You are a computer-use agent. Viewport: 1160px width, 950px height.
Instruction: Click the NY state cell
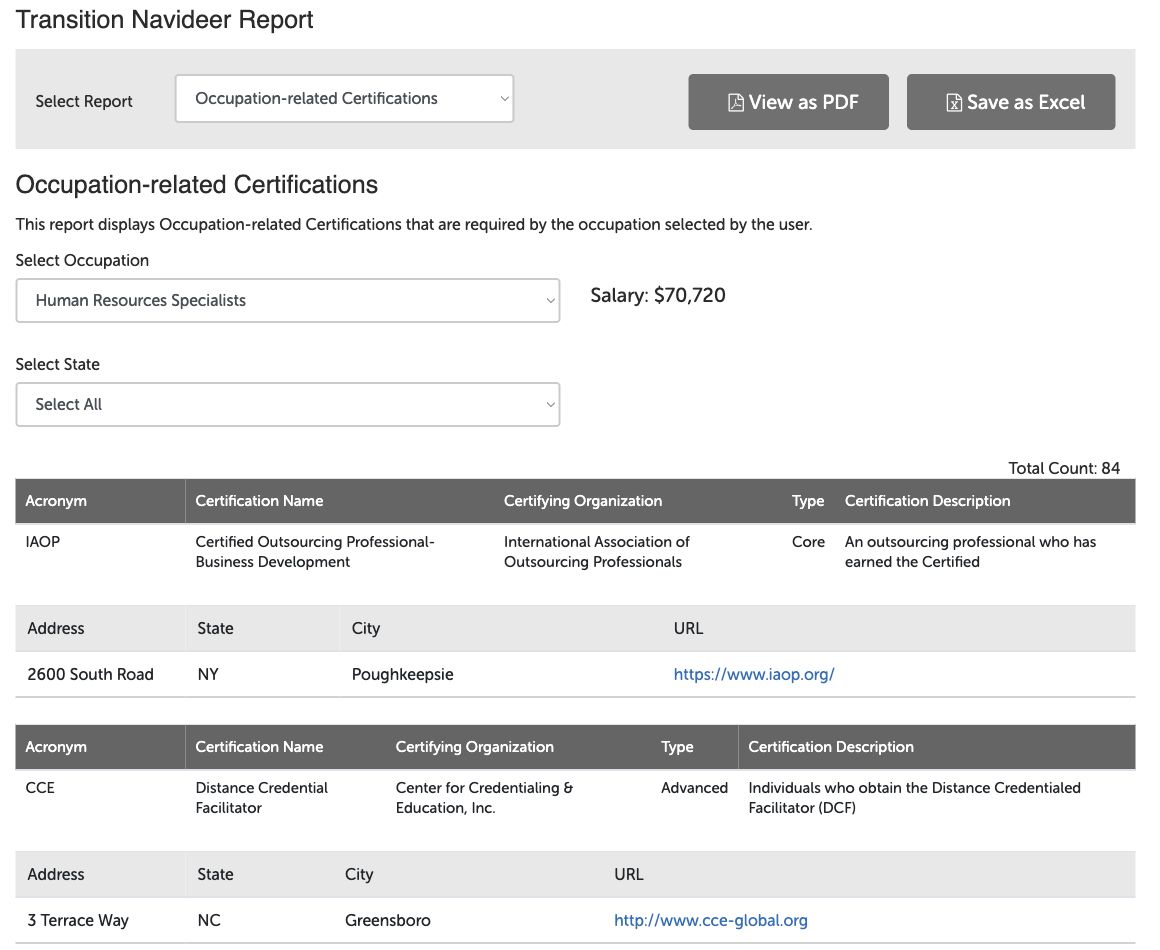pos(208,674)
